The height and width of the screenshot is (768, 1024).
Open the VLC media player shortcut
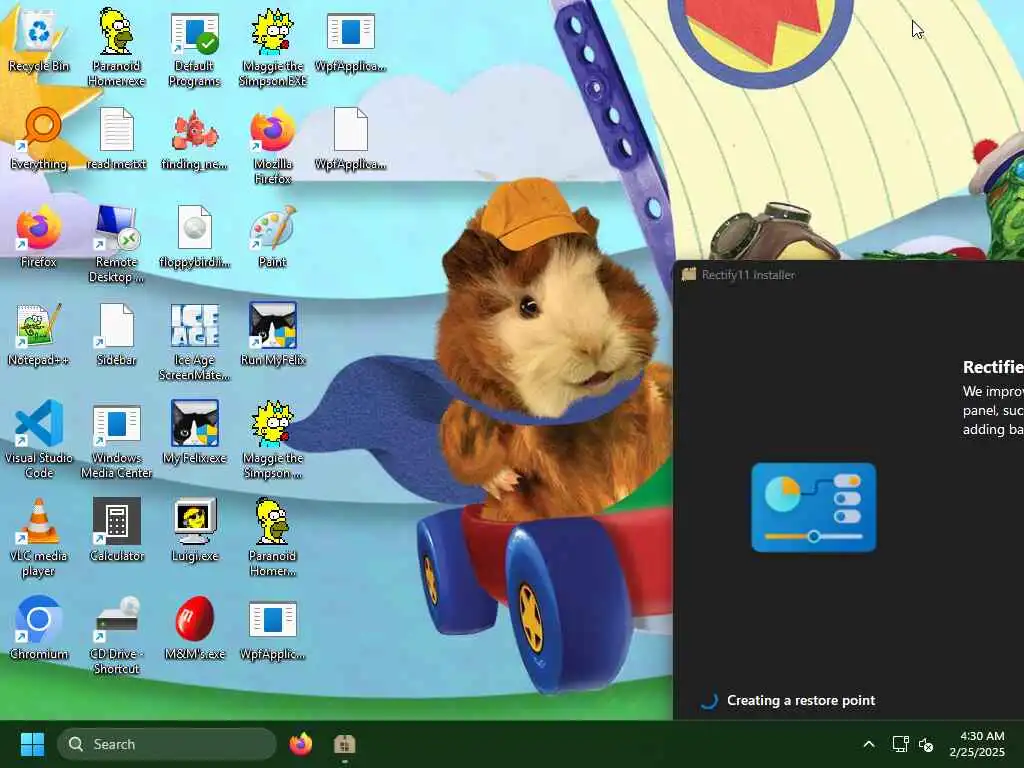39,538
